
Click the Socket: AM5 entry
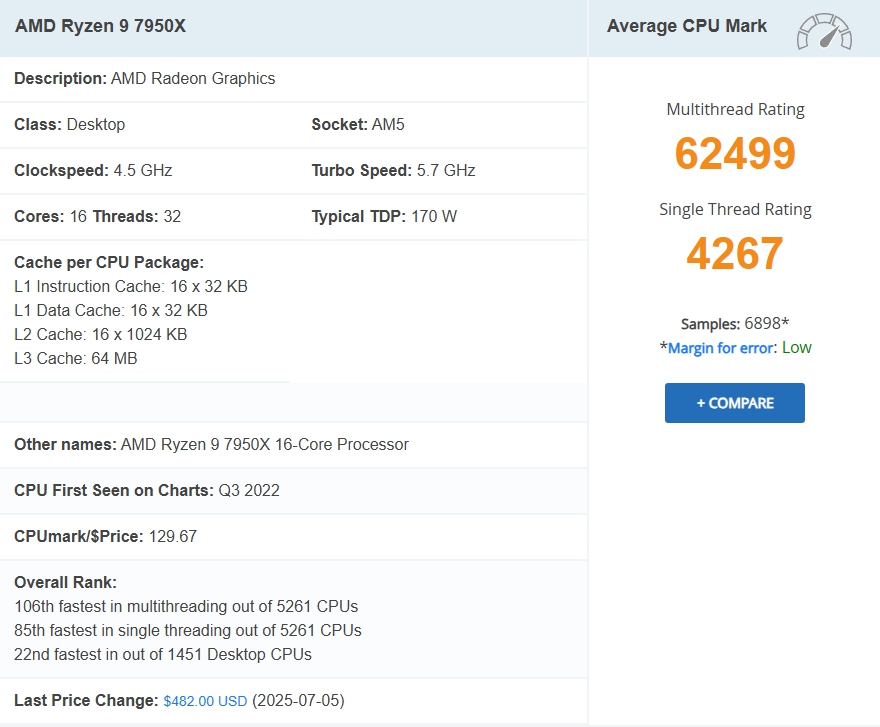click(x=358, y=125)
